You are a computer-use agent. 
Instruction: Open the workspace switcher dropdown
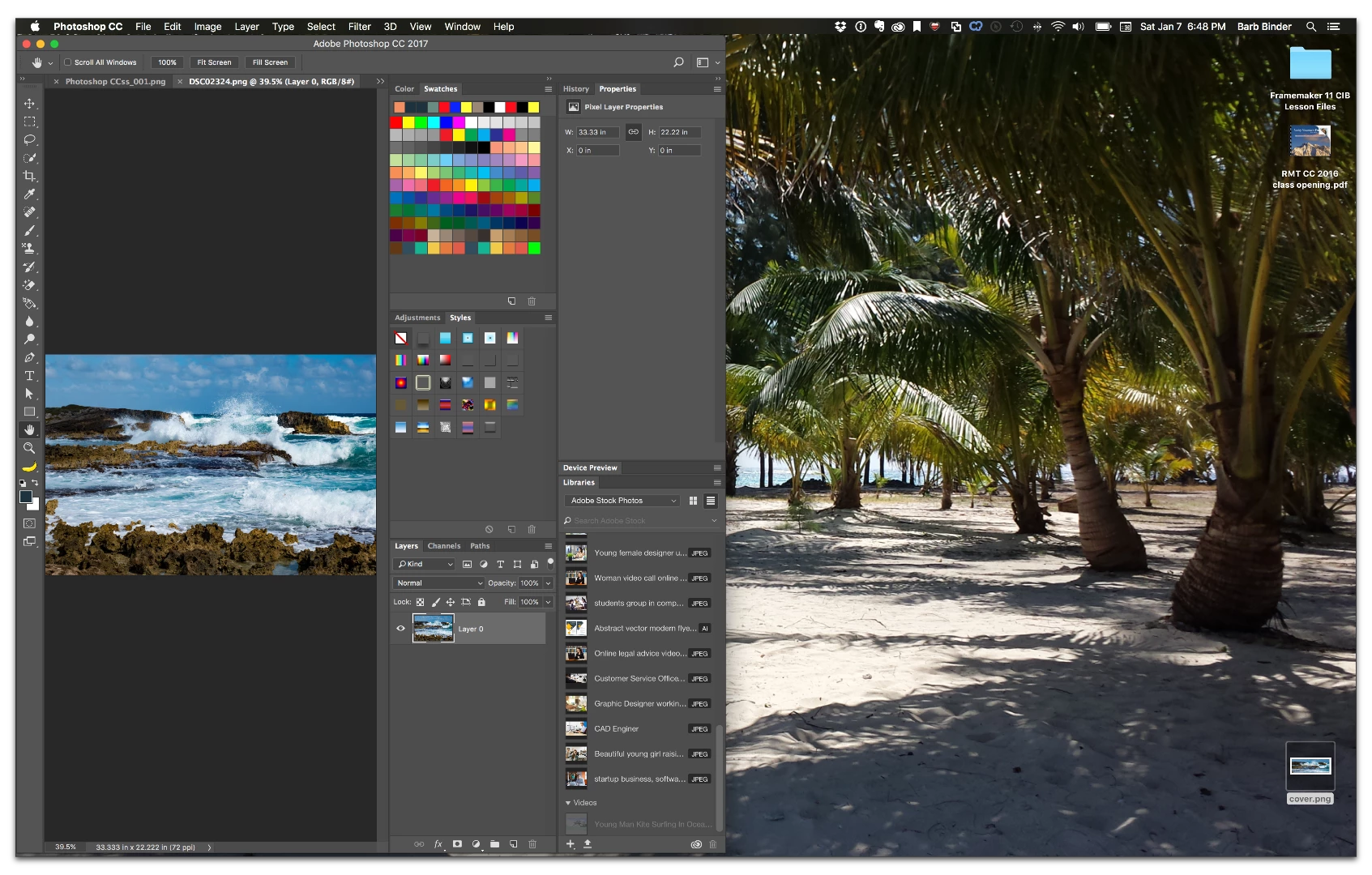click(707, 62)
